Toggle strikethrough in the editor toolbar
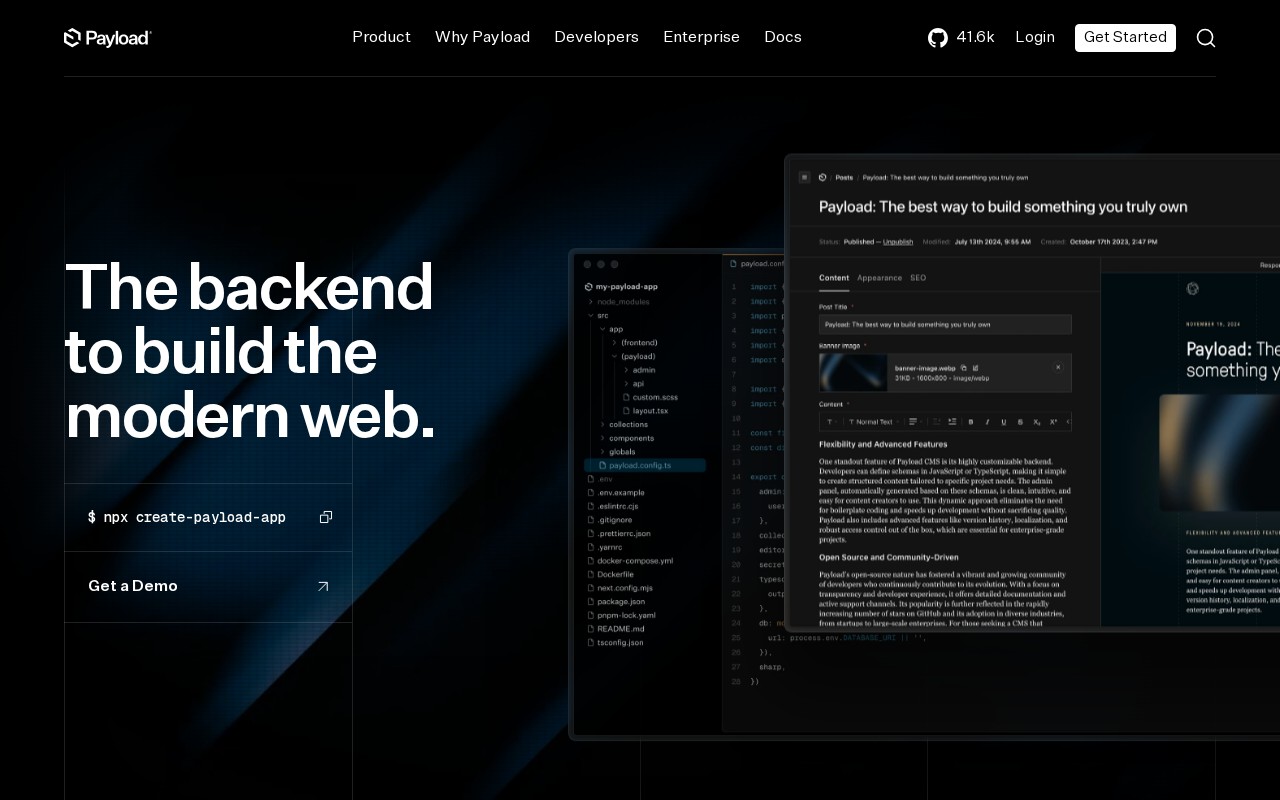 pos(1020,421)
